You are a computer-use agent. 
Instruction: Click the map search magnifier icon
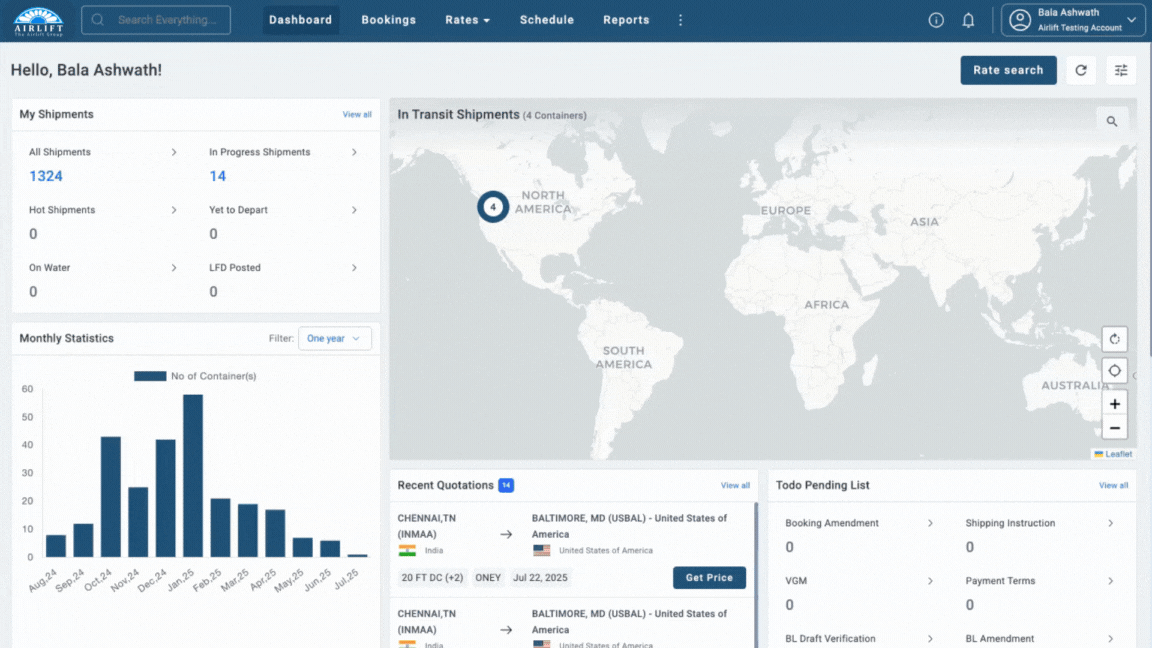pos(1112,121)
